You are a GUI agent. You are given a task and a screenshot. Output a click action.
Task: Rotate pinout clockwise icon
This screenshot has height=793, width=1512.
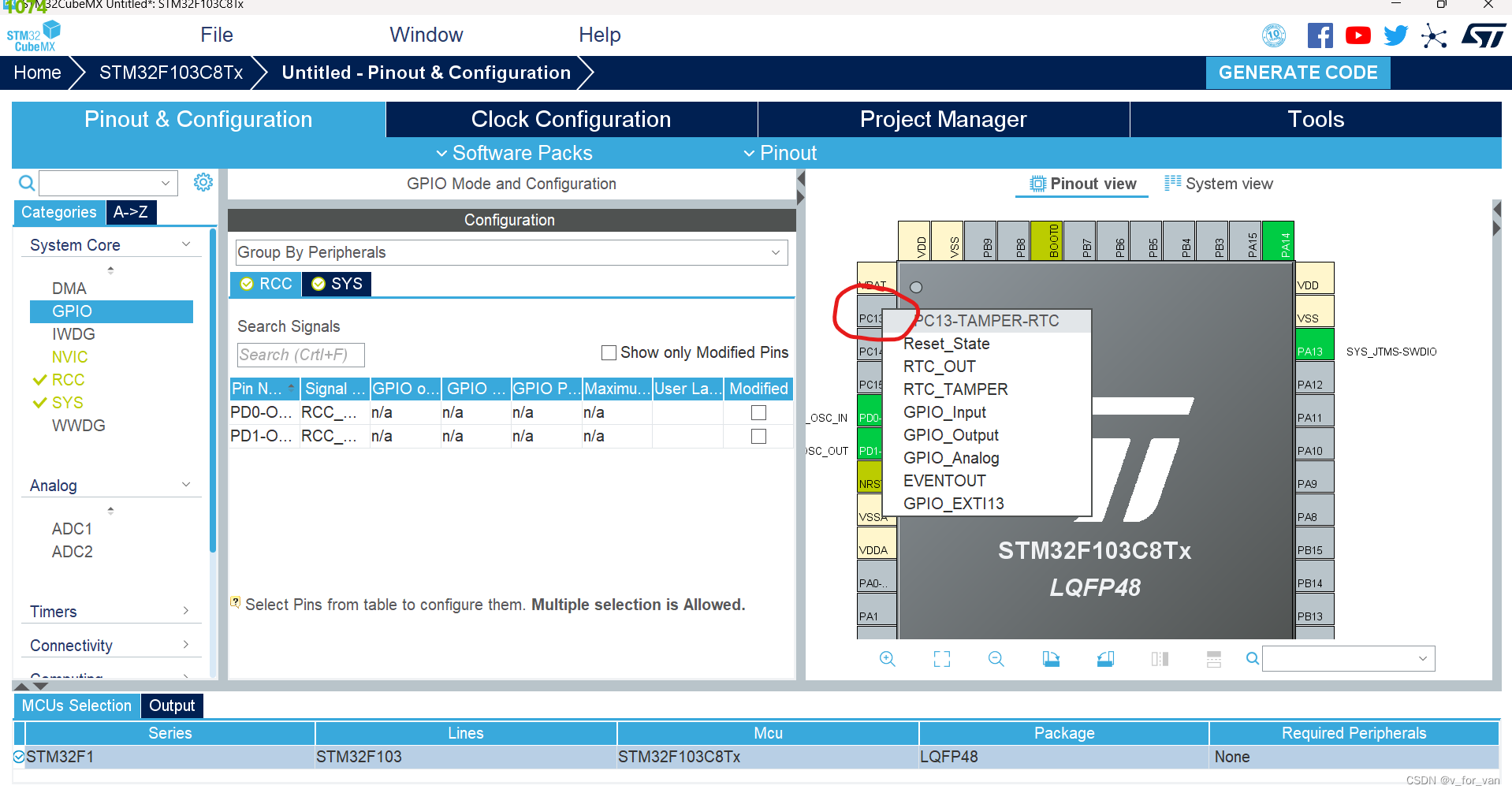(x=1051, y=659)
